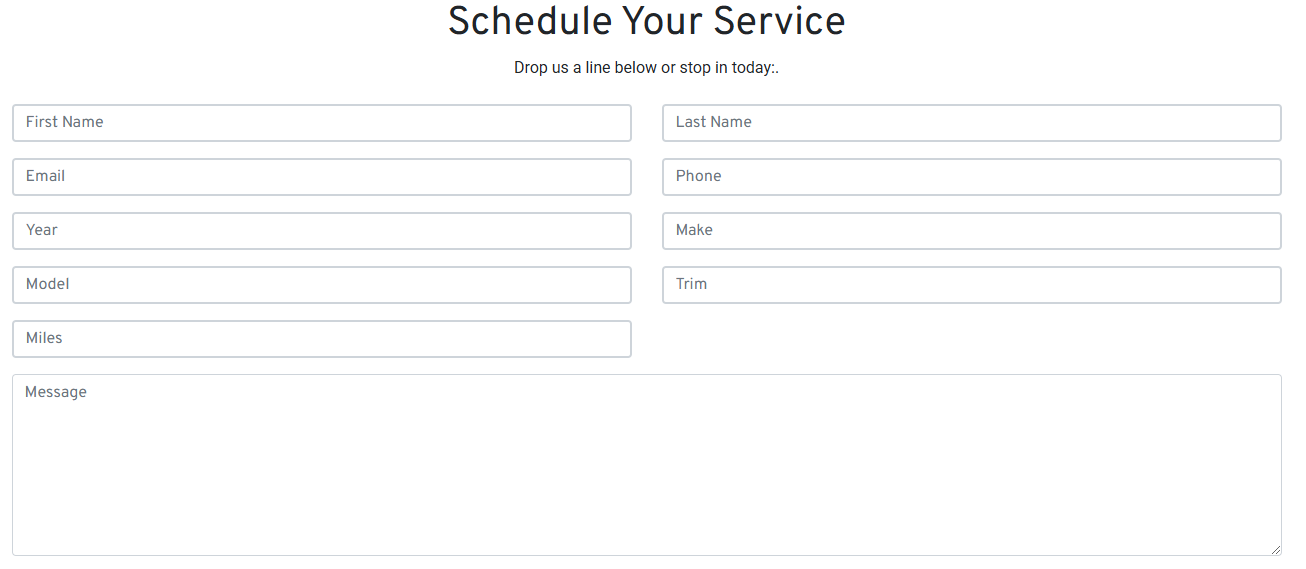The height and width of the screenshot is (569, 1306).
Task: Click the First Name input field
Action: click(321, 123)
